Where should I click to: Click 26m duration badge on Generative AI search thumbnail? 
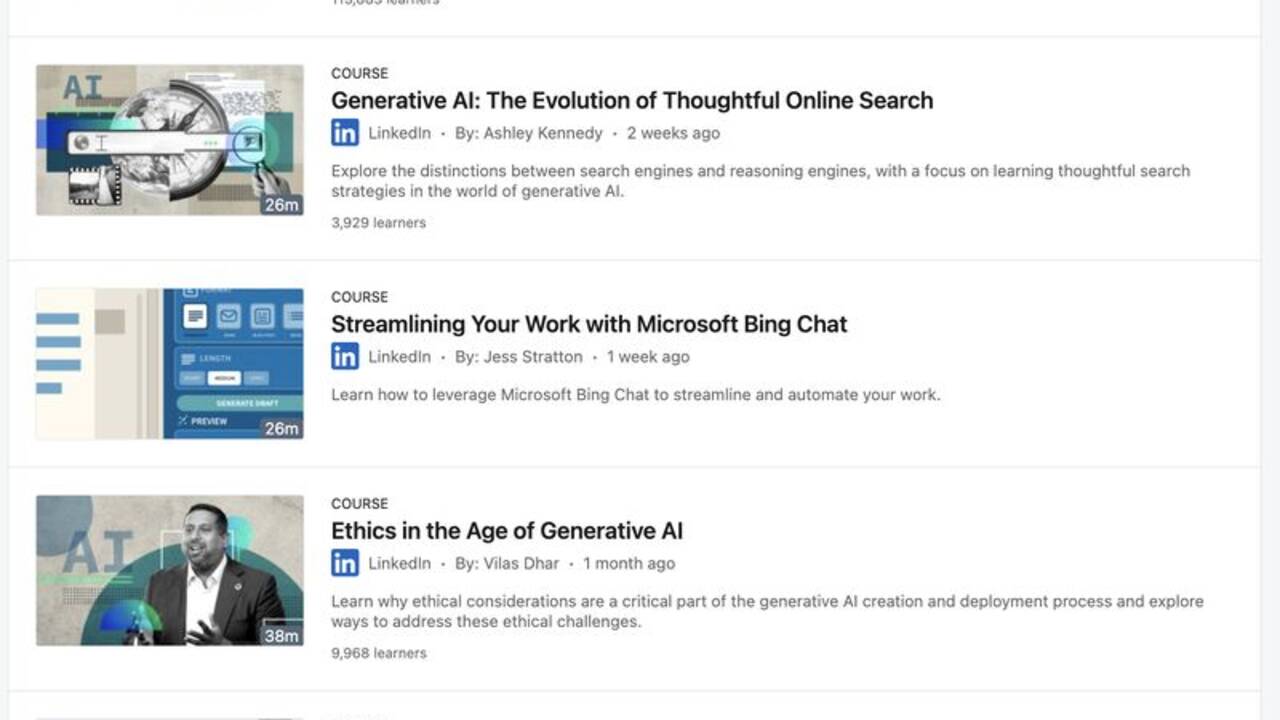(282, 205)
